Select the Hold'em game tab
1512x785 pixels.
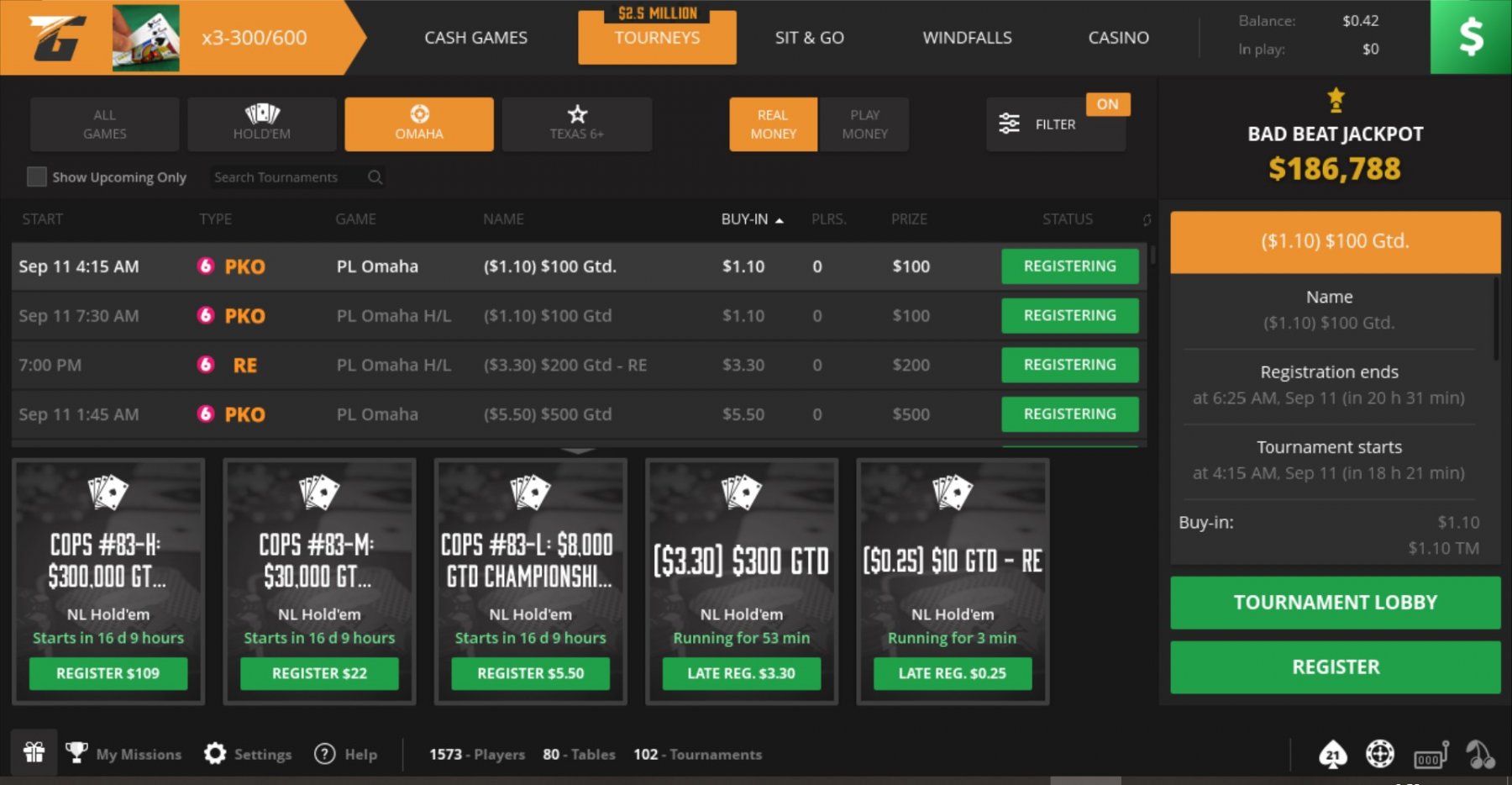[262, 124]
